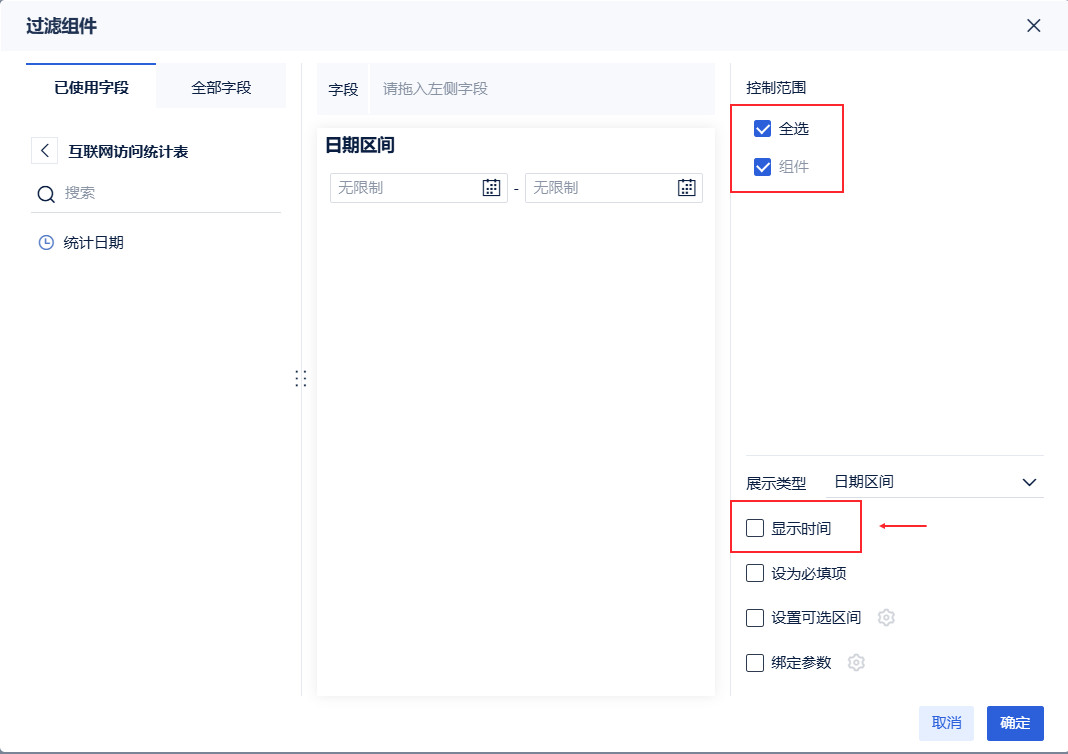
Task: Click the 字段 label
Action: click(x=343, y=89)
